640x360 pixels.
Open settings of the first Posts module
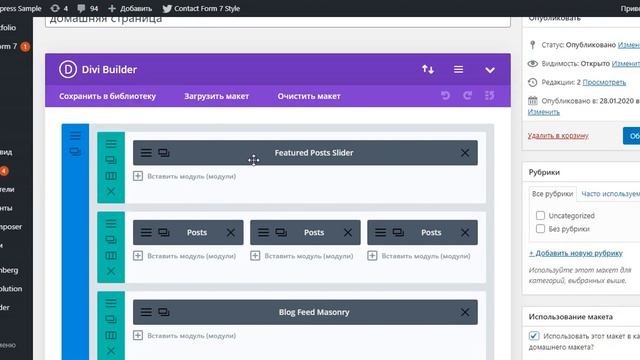click(146, 233)
